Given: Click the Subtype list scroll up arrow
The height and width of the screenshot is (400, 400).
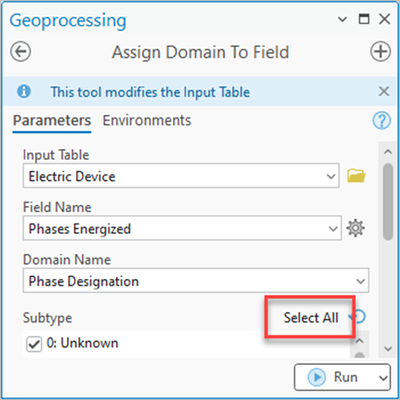Looking at the screenshot, I should click(359, 341).
